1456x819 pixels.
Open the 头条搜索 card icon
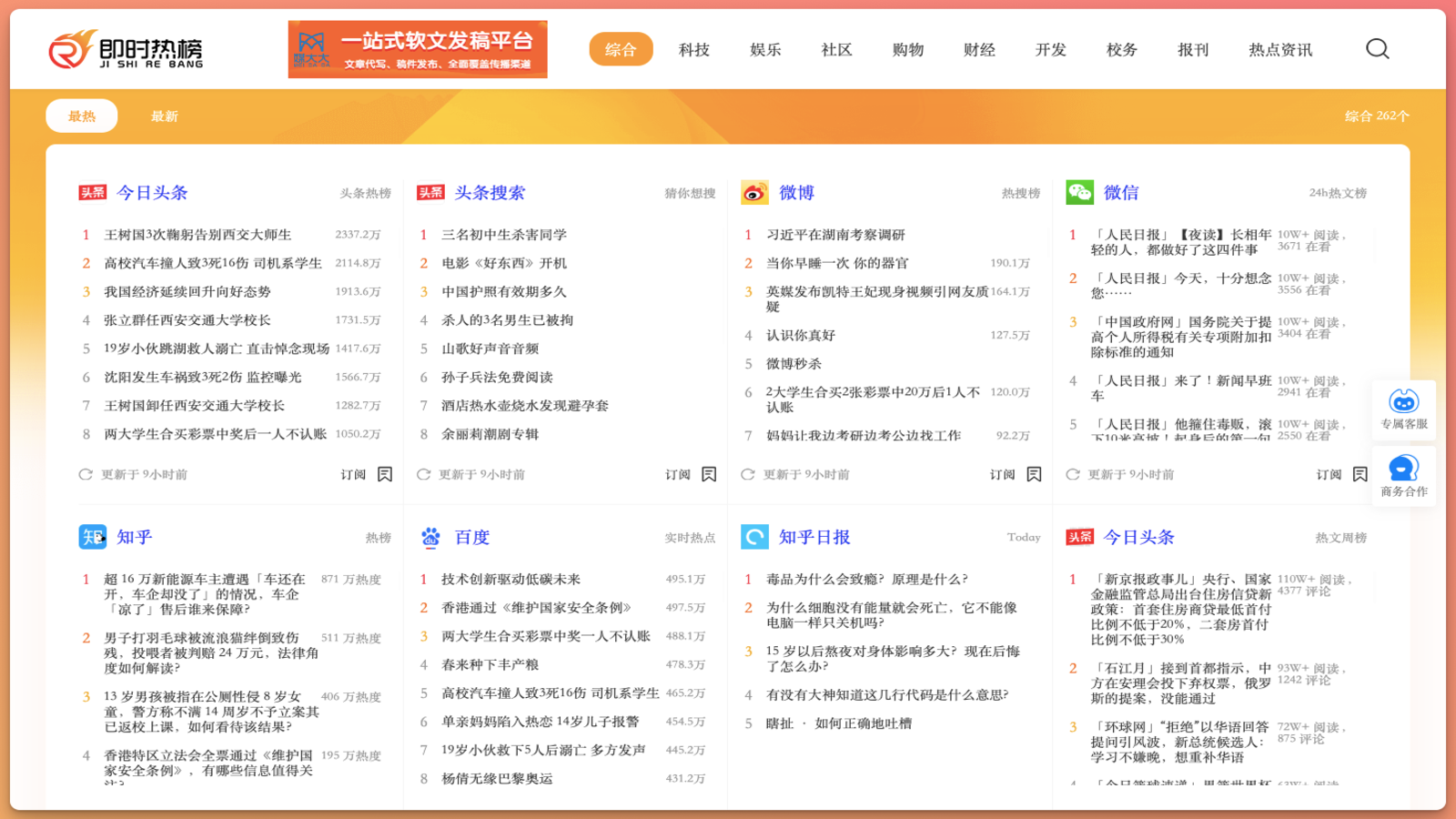coord(430,193)
